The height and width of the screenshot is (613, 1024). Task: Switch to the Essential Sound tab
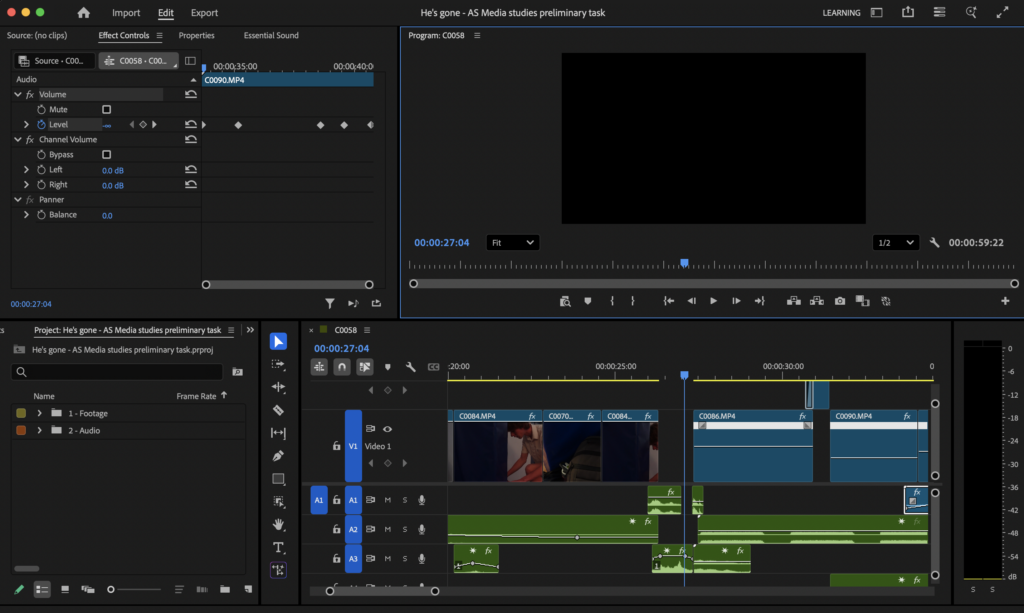click(x=273, y=35)
